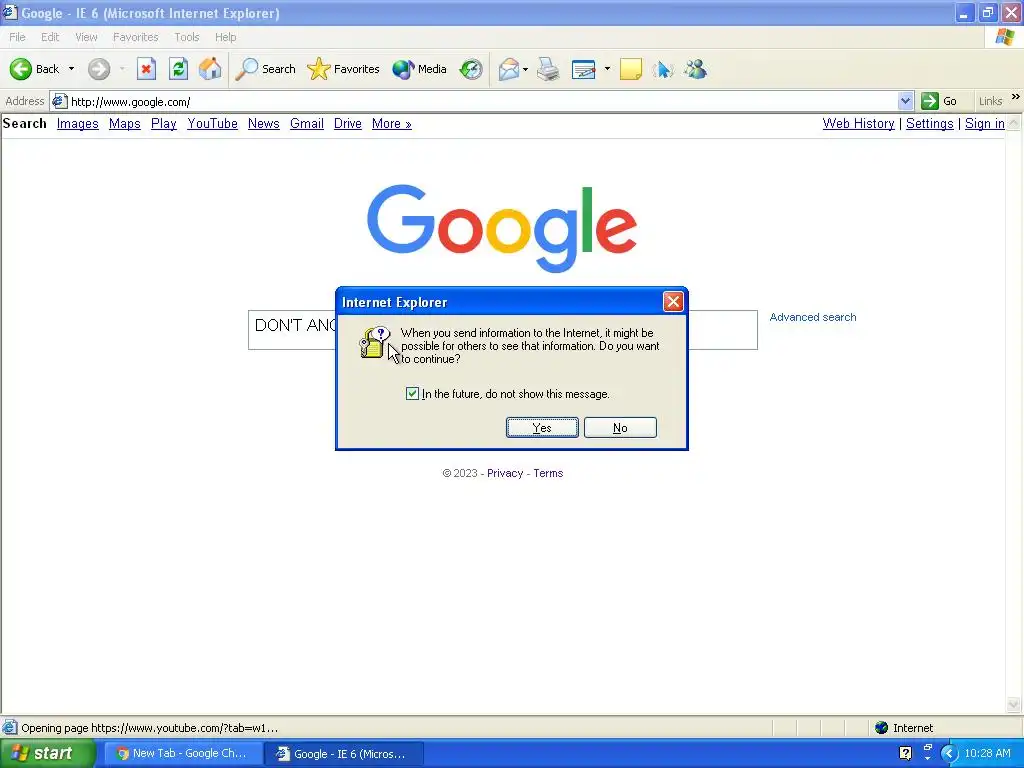Click the blue cursor toolbar icon
1024x768 pixels.
663,69
